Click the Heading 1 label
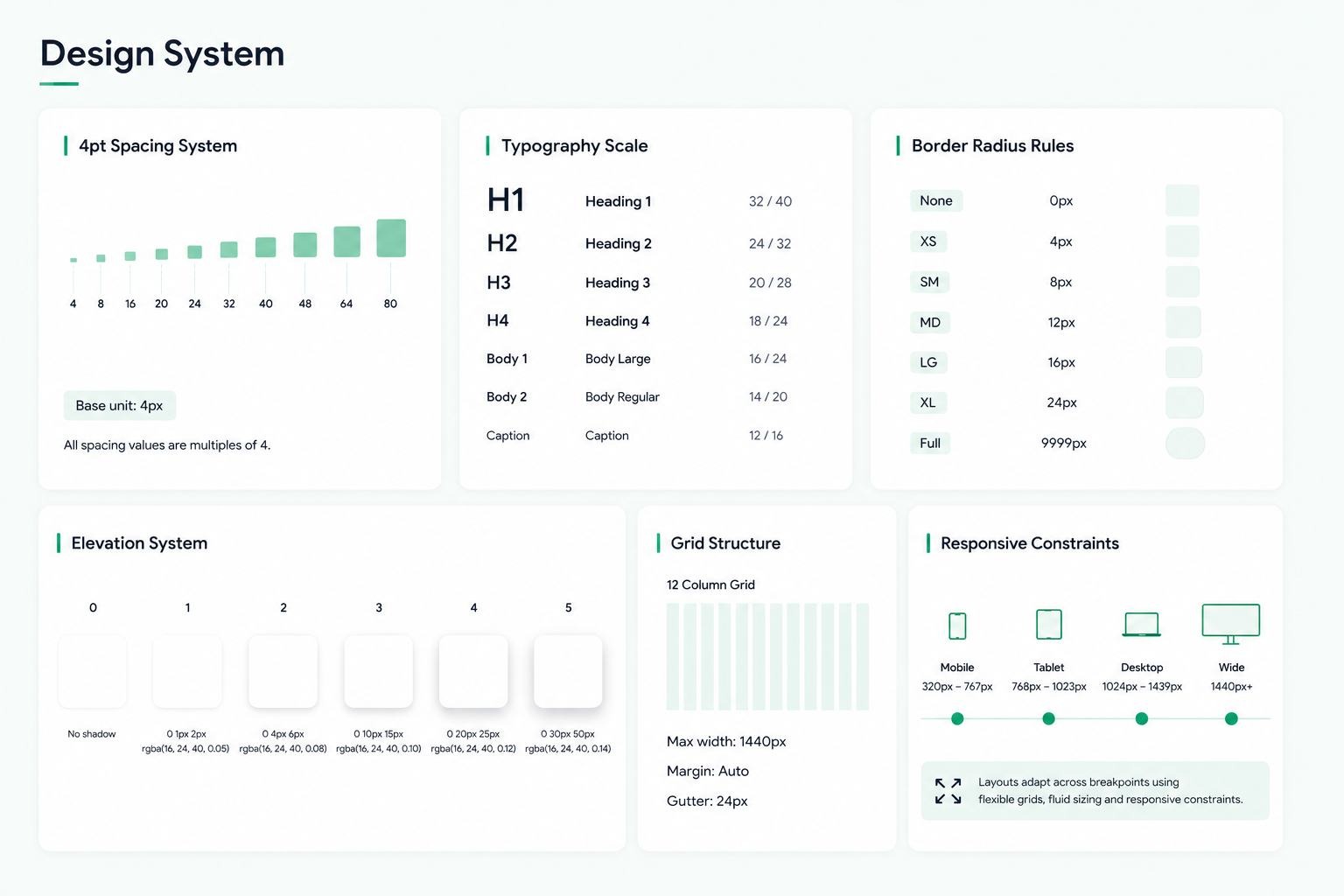1344x896 pixels. (x=619, y=201)
